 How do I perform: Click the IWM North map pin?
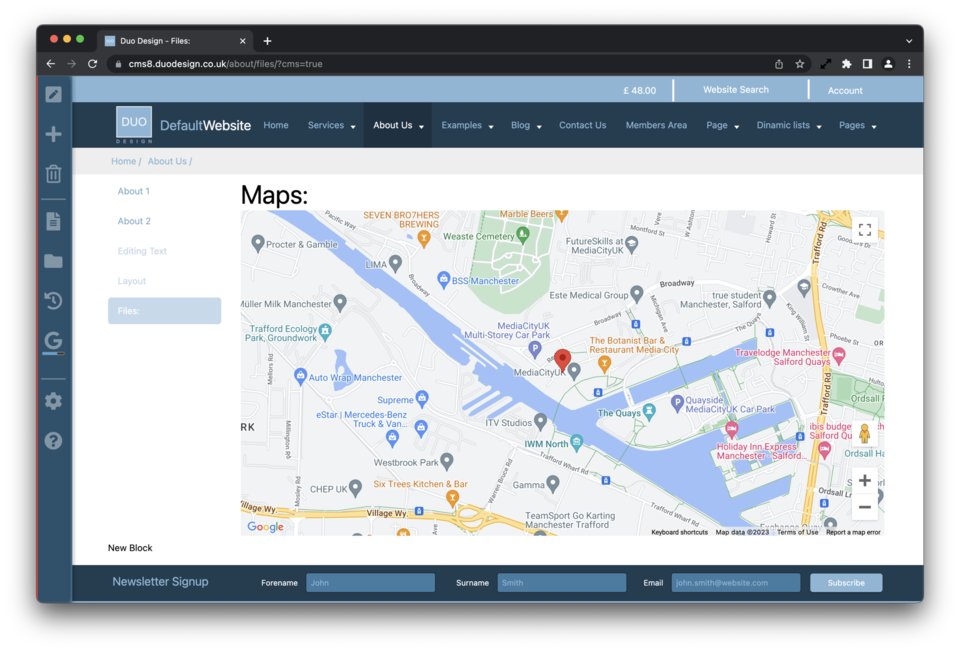(x=576, y=442)
